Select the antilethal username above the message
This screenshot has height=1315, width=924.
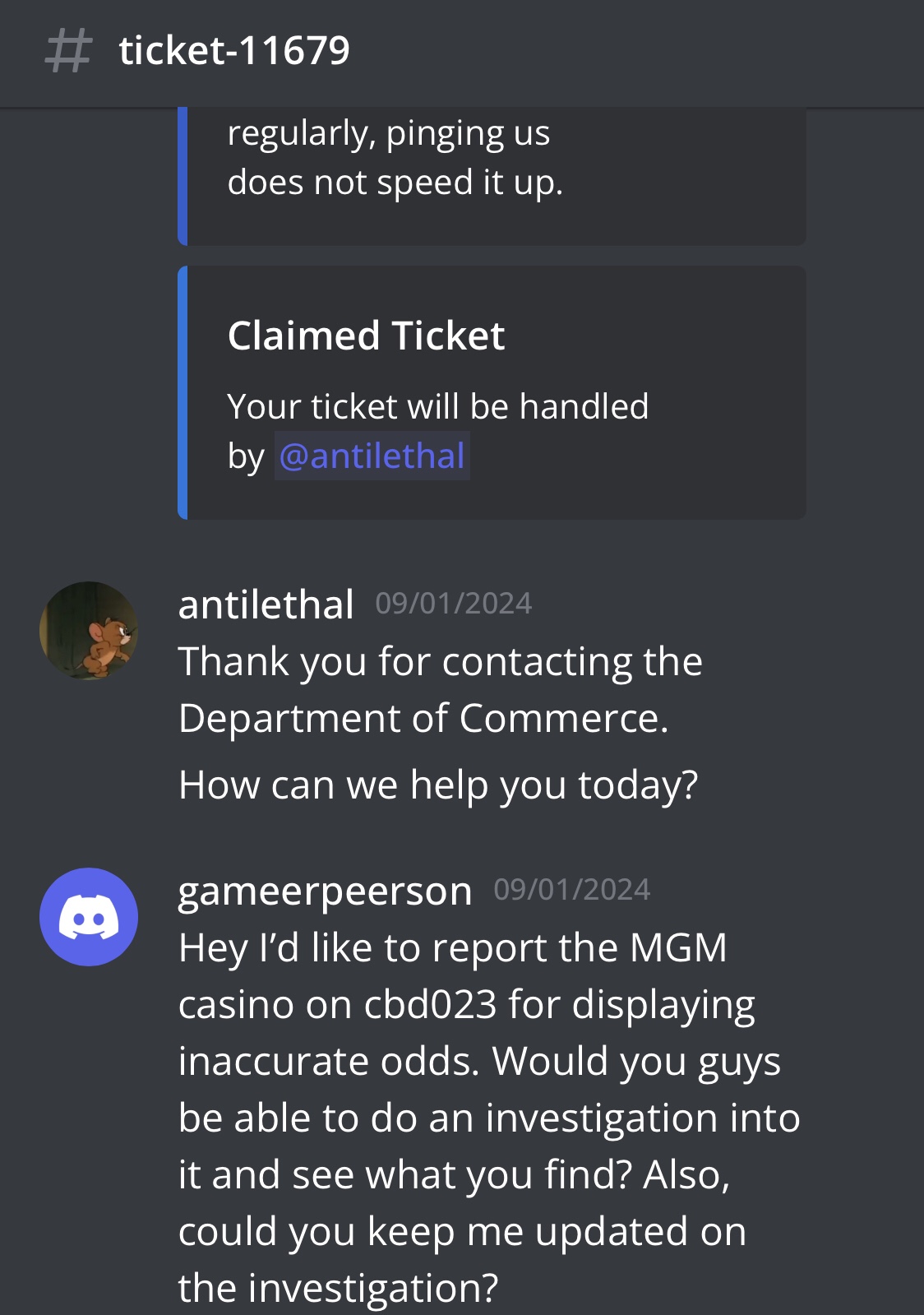point(266,604)
